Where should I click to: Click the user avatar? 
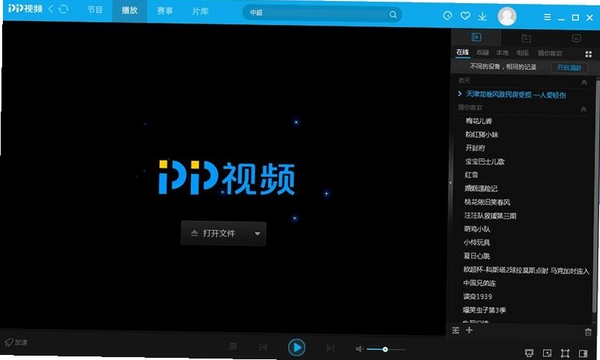pos(507,16)
